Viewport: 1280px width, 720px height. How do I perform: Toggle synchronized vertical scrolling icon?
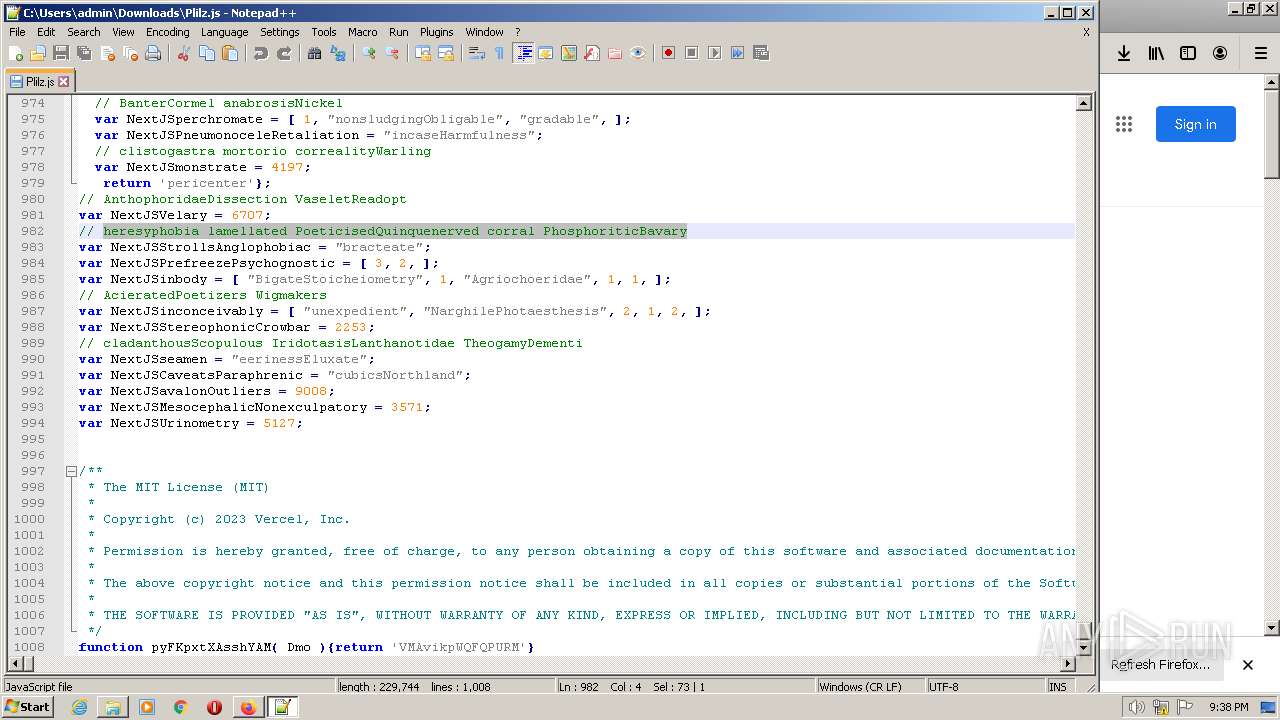pos(423,53)
